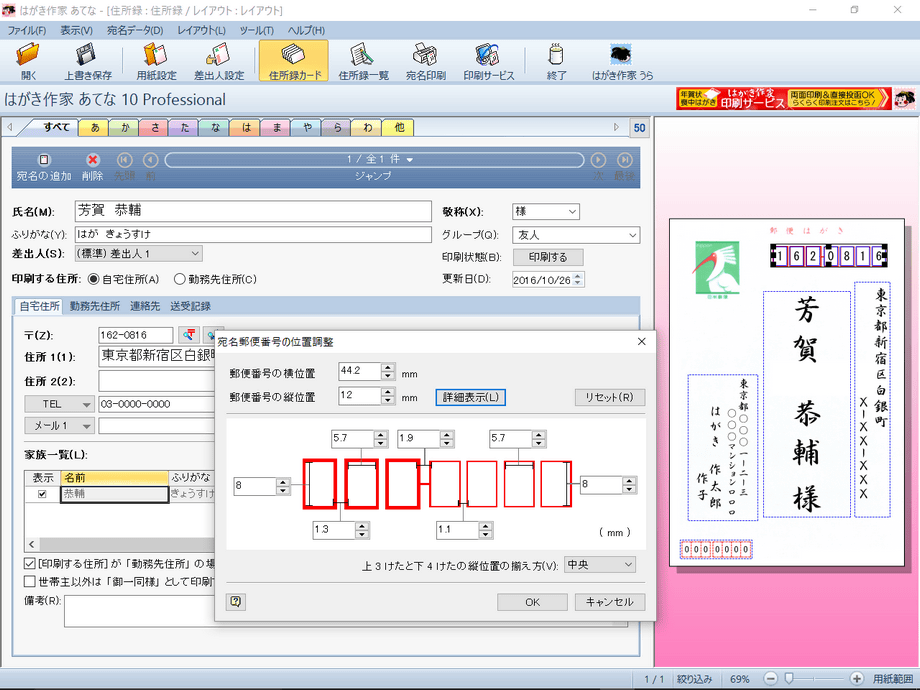
Task: Open the ファイル menu
Action: 26,31
